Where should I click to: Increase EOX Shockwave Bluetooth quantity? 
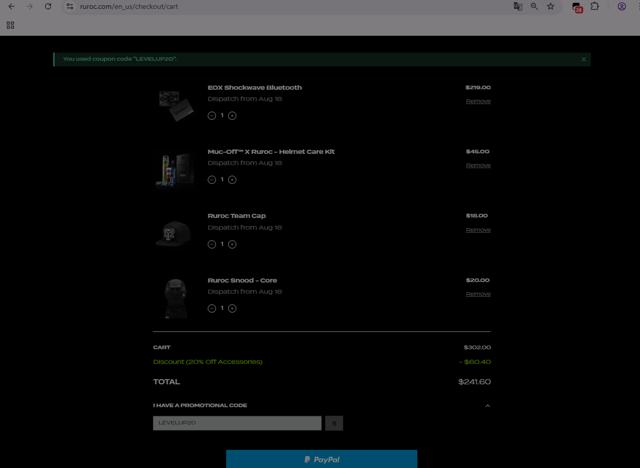(x=232, y=116)
